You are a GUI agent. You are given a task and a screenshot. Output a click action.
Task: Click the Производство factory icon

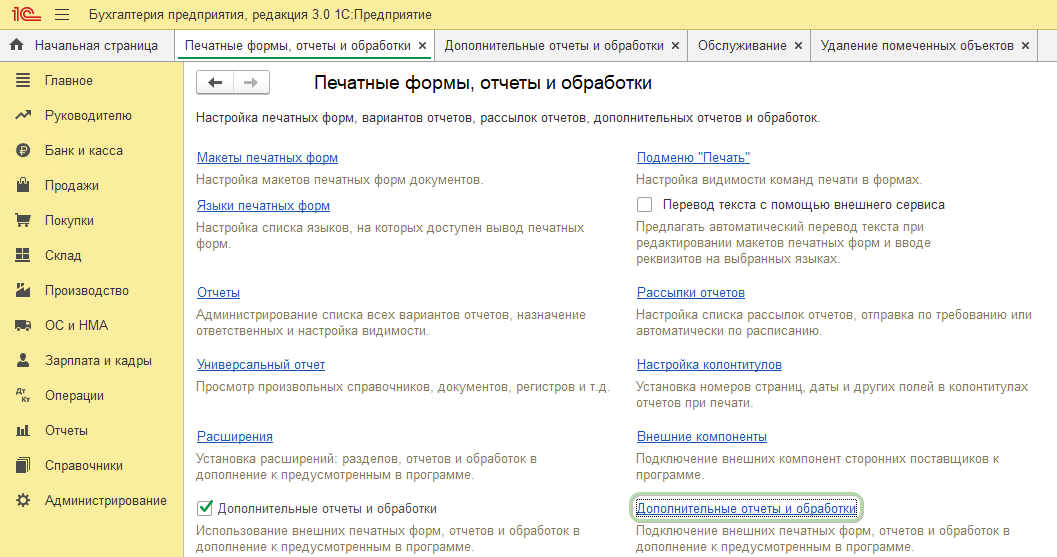coord(23,290)
